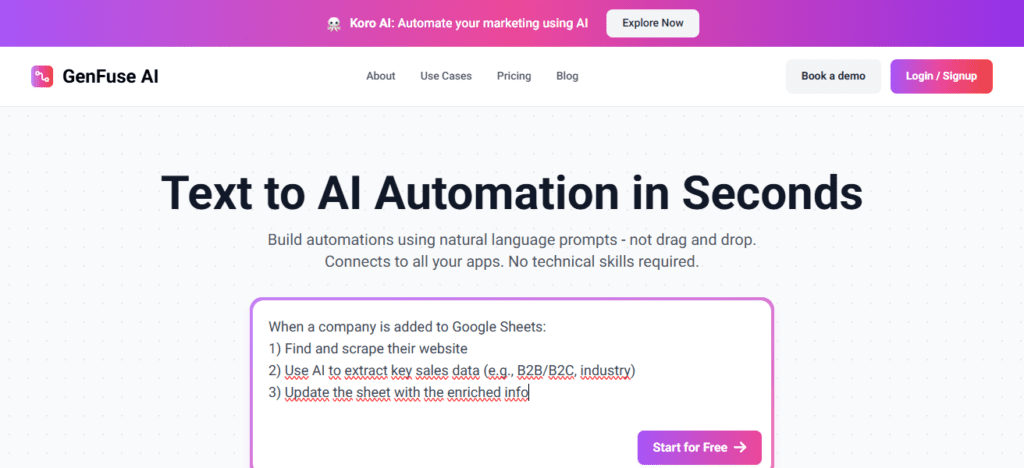Screen dimensions: 1024x468
Task: Open the Pricing menu item
Action: [x=514, y=76]
